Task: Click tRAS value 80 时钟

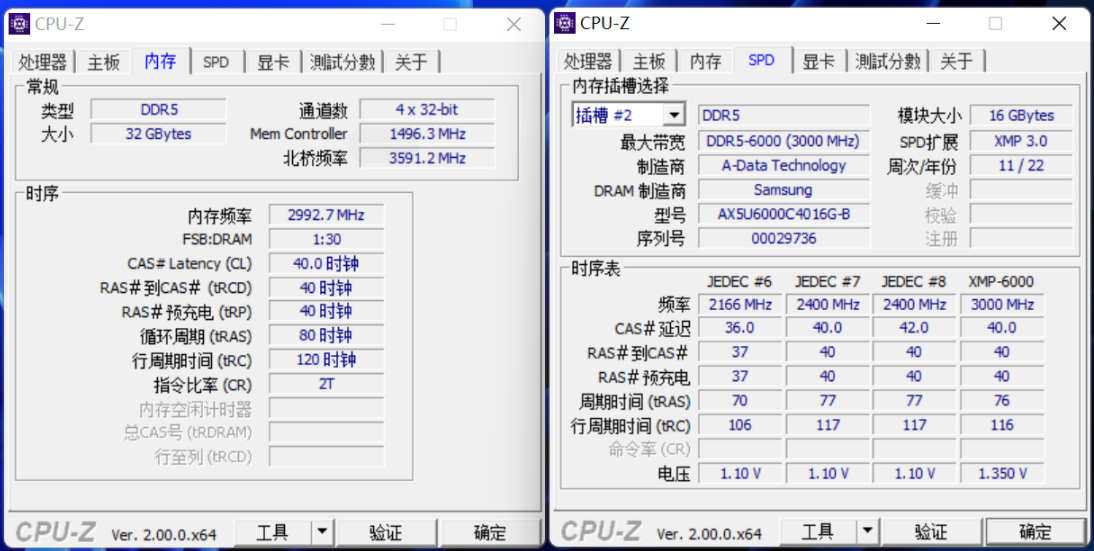Action: coord(327,335)
